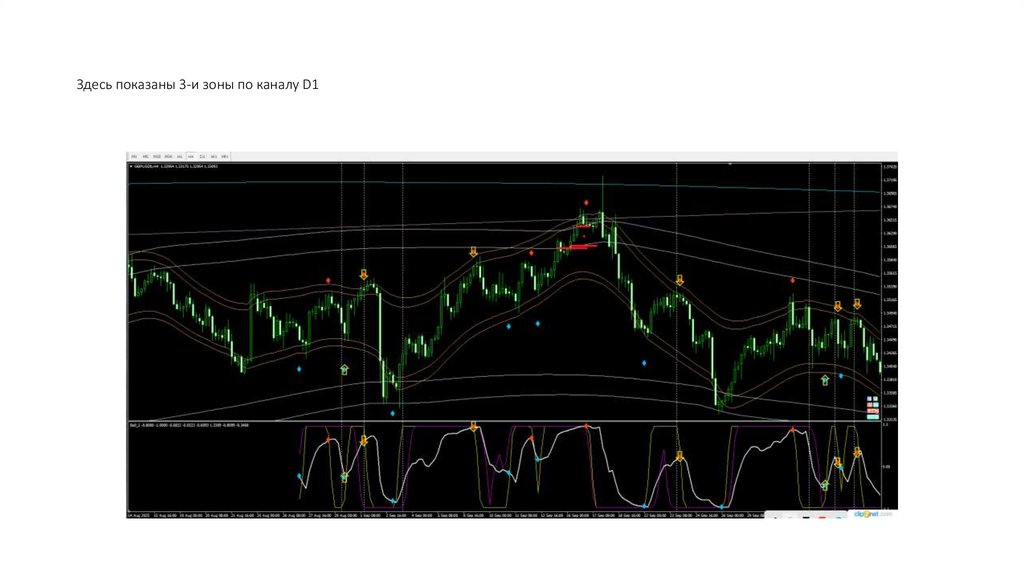Click the indicator subwindow label text
Image resolution: width=1024 pixels, height=574 pixels.
[x=189, y=425]
